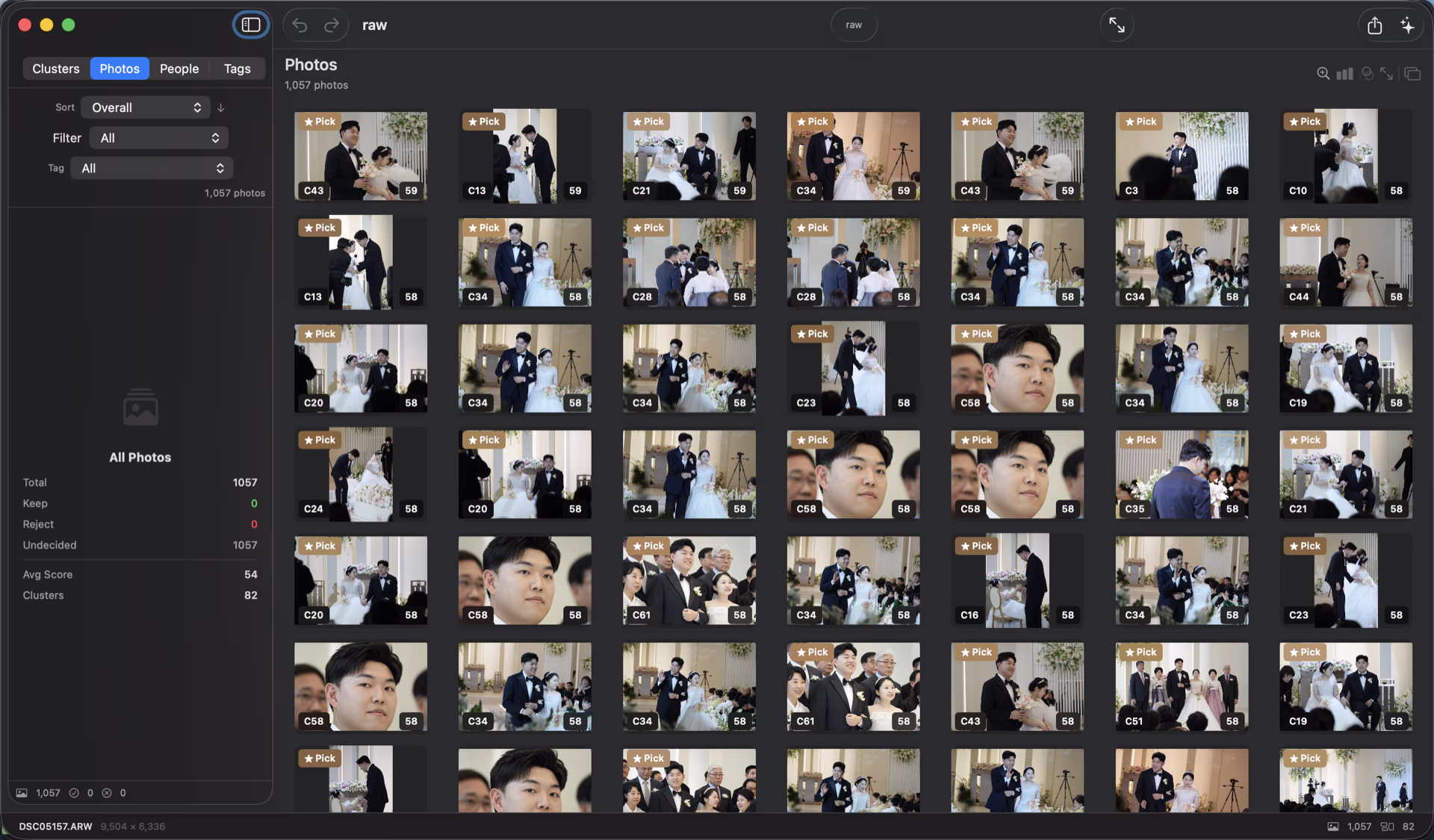
Task: Select the first C43 Pick thumbnail
Action: (361, 157)
